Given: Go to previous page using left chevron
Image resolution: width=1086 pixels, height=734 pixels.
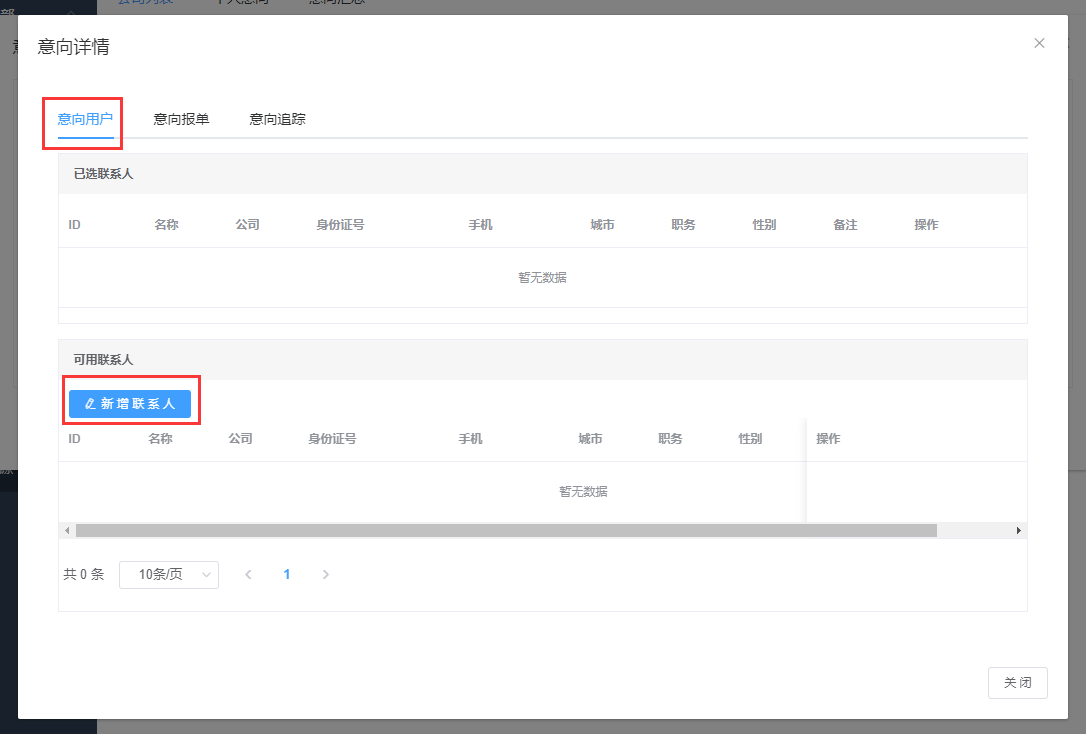Looking at the screenshot, I should 248,574.
